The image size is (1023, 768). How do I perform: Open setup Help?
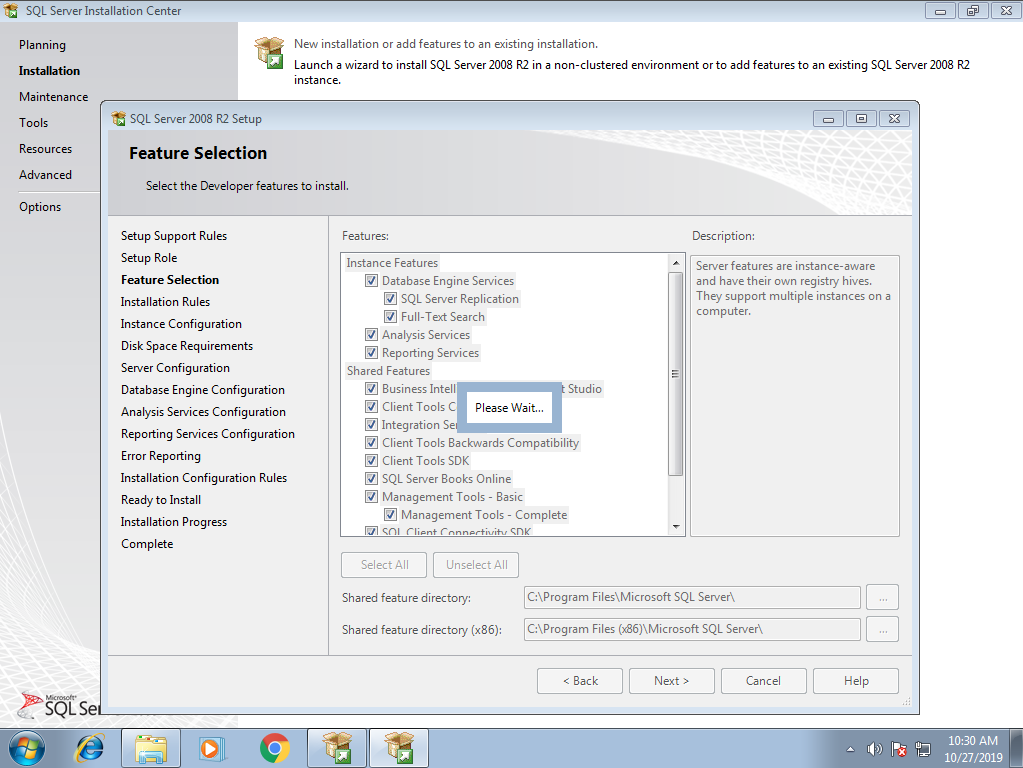click(856, 681)
